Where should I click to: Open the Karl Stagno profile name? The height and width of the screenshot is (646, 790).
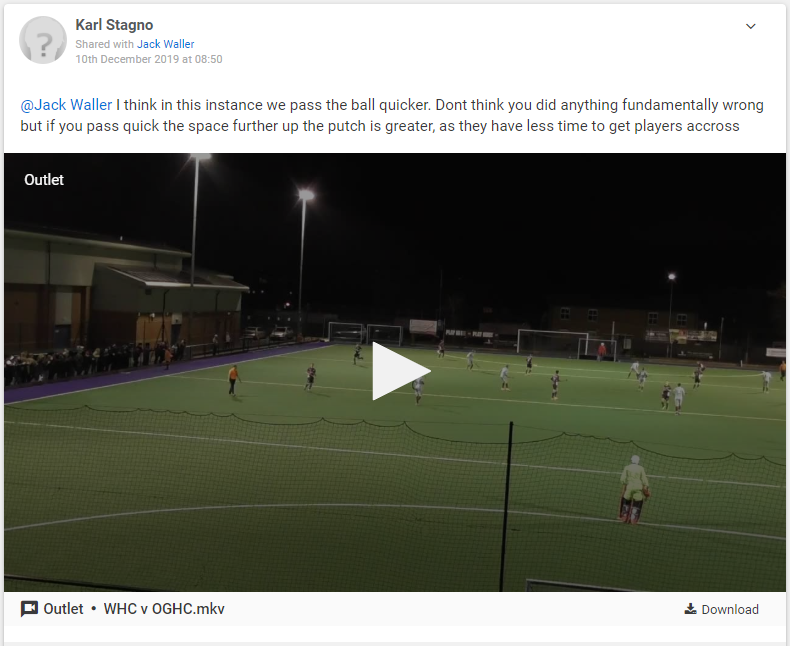click(114, 25)
